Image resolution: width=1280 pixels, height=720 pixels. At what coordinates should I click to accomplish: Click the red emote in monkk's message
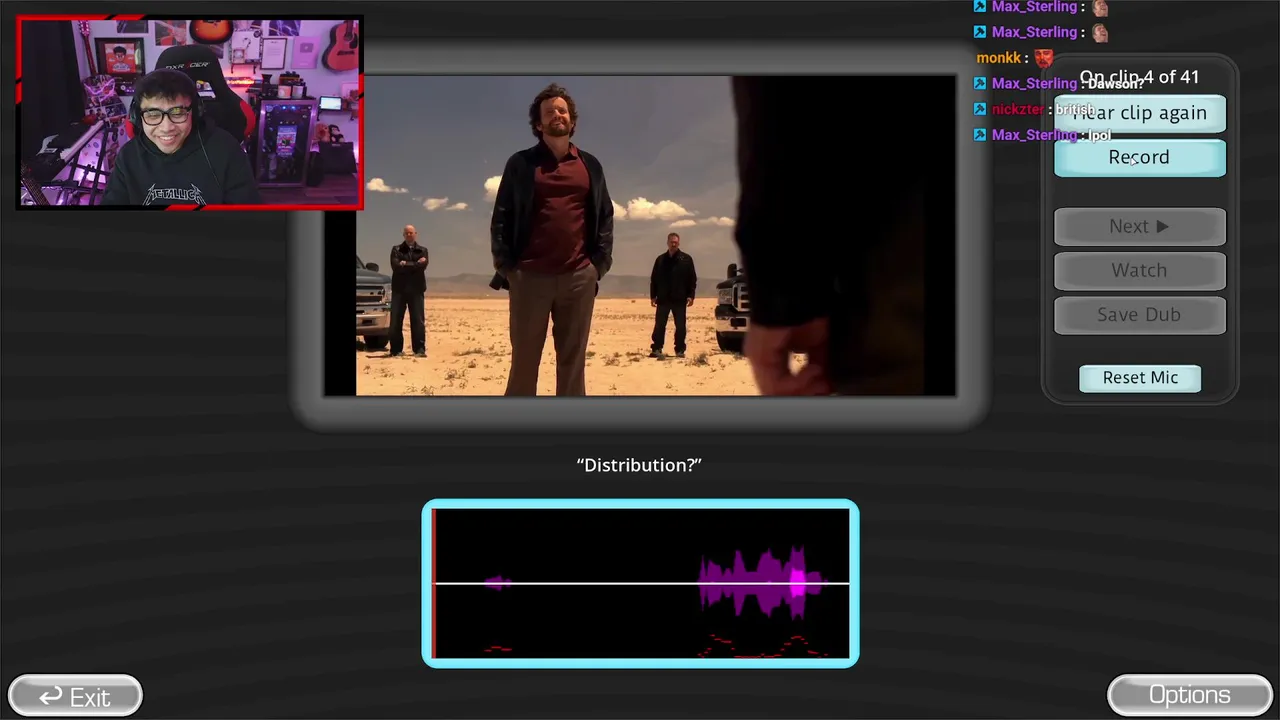[x=1044, y=58]
